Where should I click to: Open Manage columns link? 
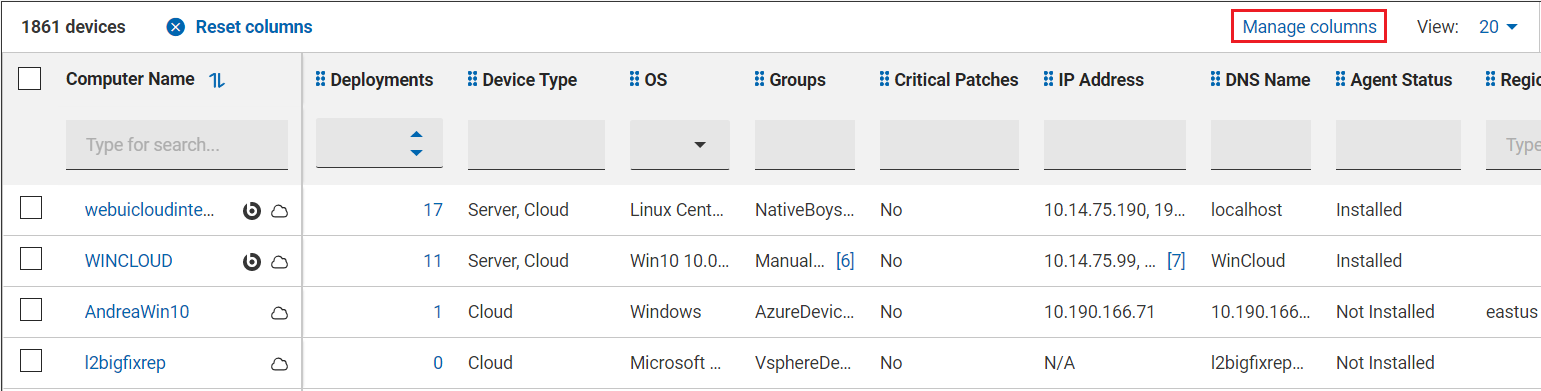[x=1309, y=27]
